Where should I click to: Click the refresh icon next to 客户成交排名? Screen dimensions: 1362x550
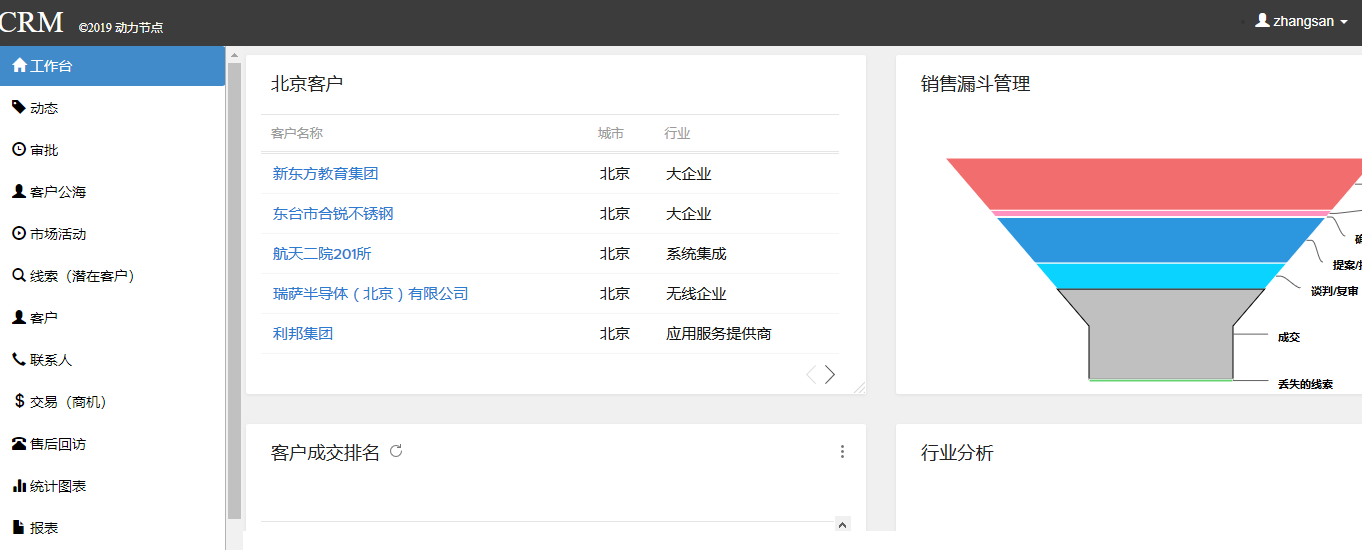pos(396,451)
